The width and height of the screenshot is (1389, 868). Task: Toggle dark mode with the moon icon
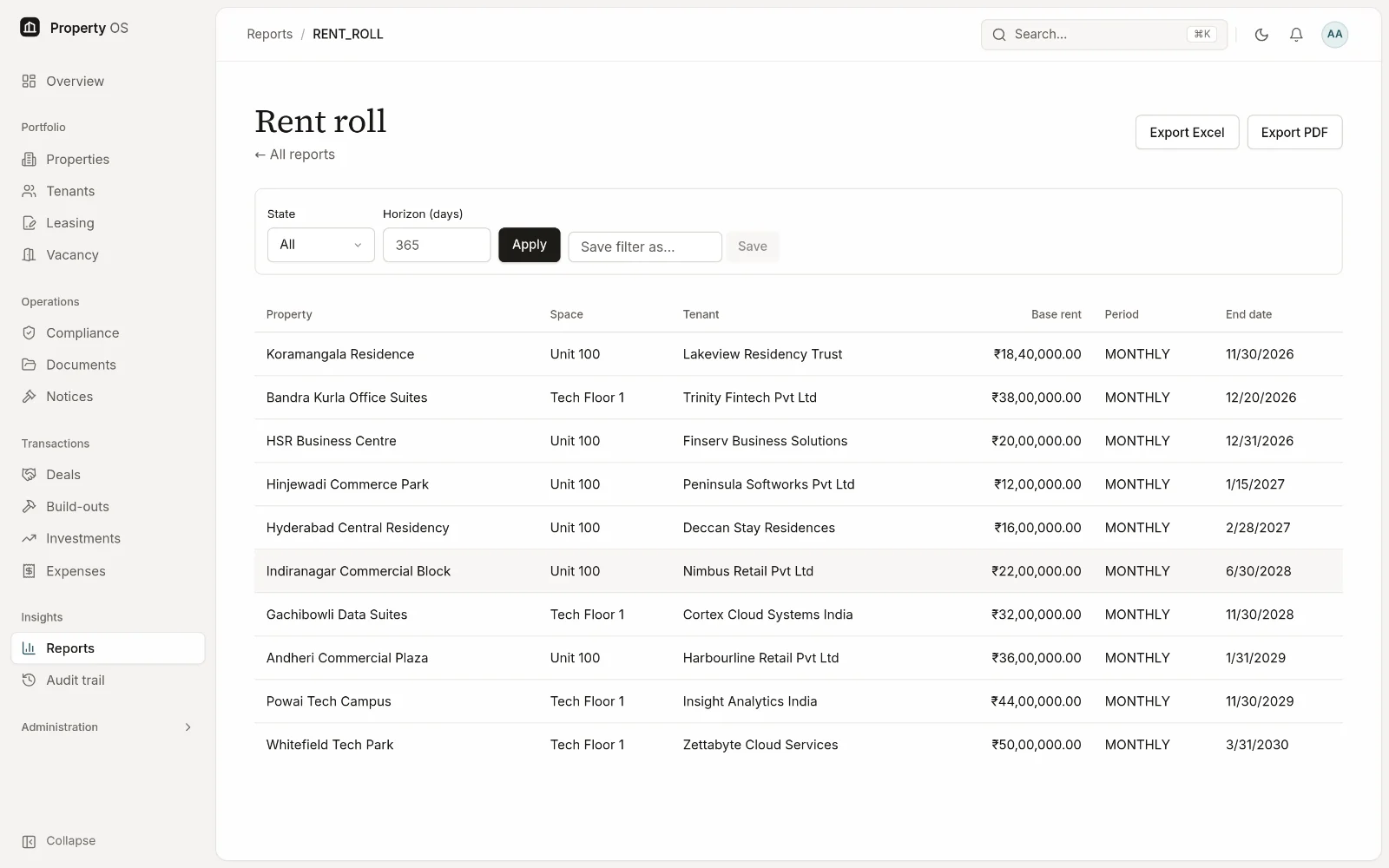click(x=1261, y=35)
